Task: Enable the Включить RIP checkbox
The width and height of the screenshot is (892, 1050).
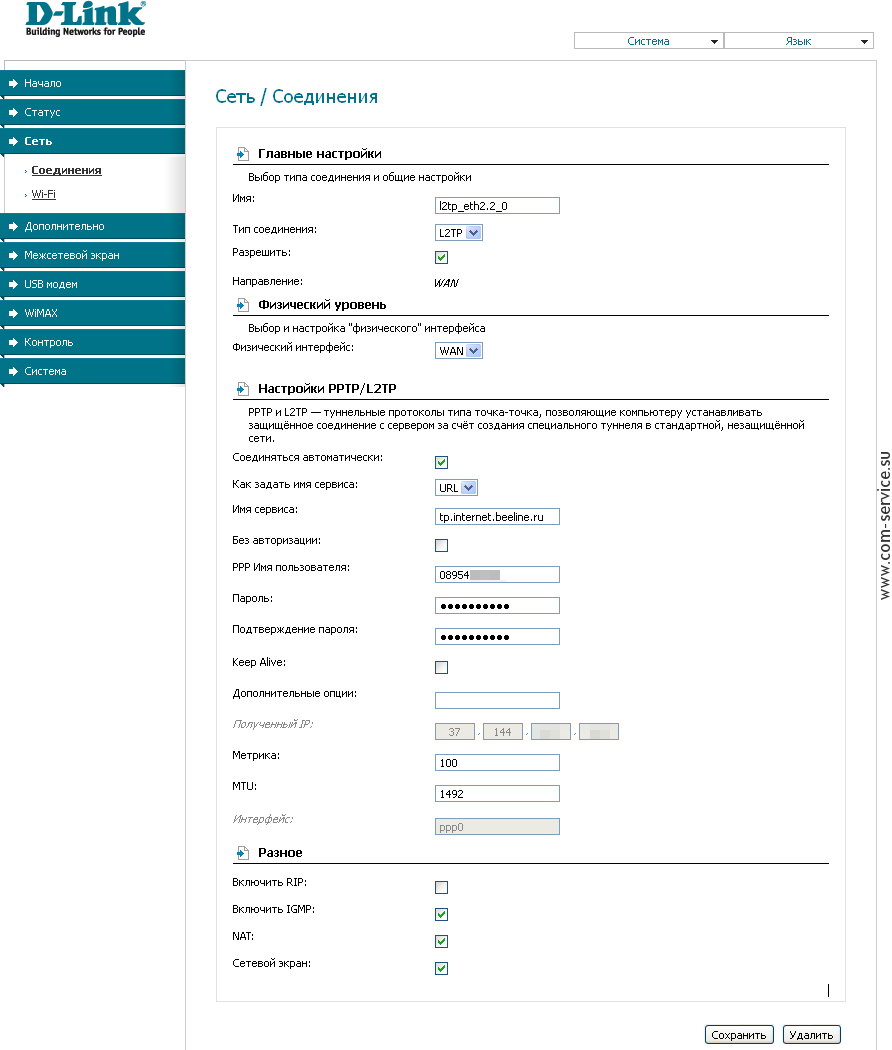Action: tap(441, 887)
